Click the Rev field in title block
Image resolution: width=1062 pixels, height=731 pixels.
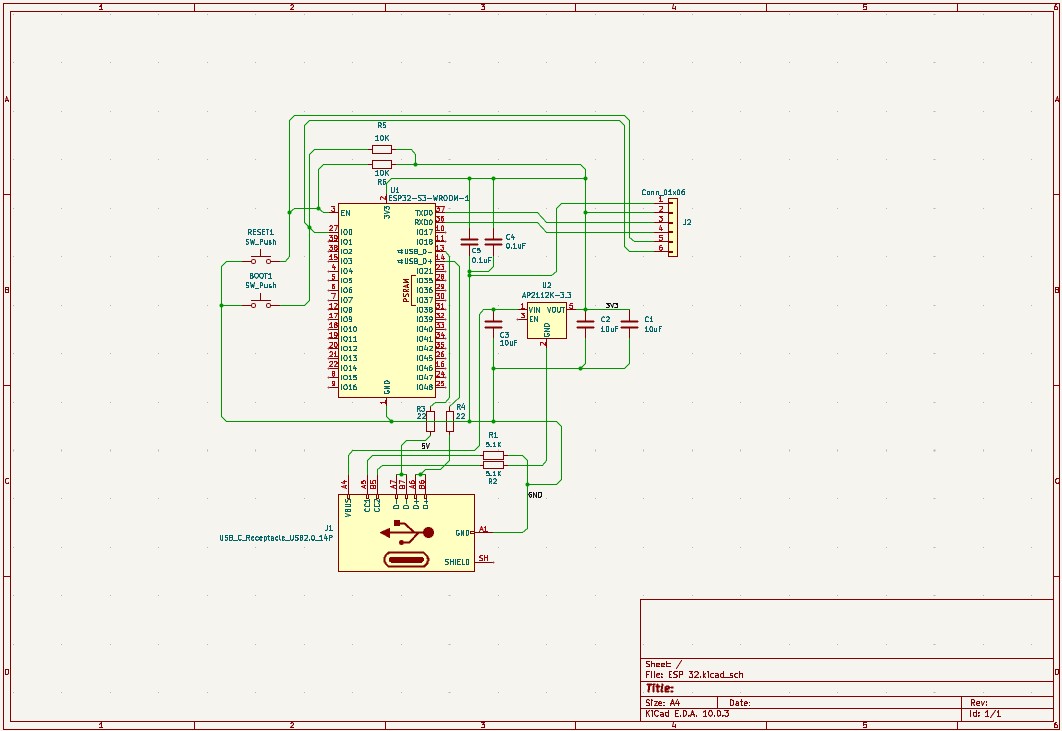pos(979,703)
